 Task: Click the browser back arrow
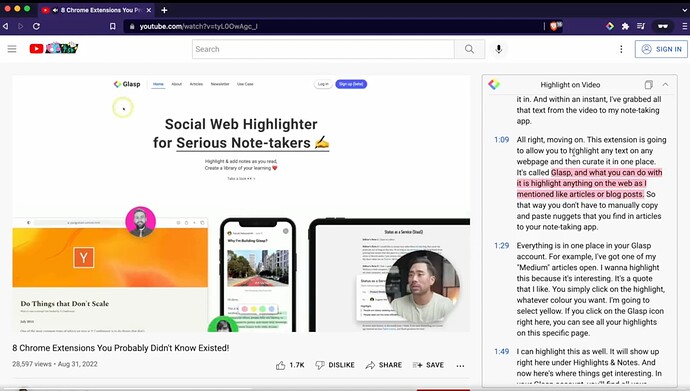point(6,26)
